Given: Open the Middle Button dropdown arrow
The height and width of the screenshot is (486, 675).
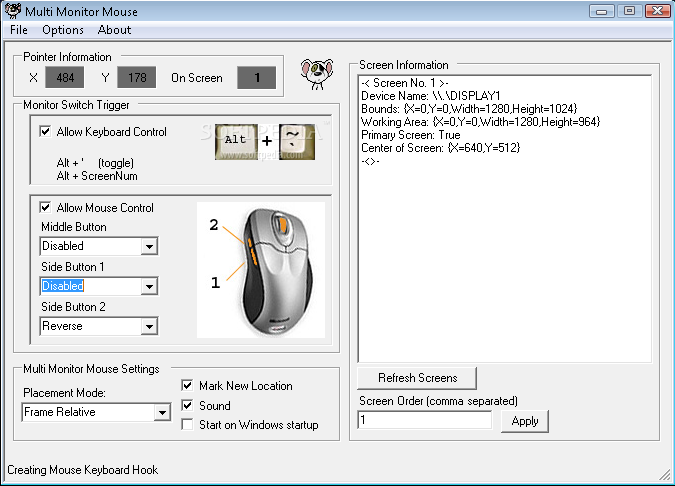Looking at the screenshot, I should click(149, 247).
